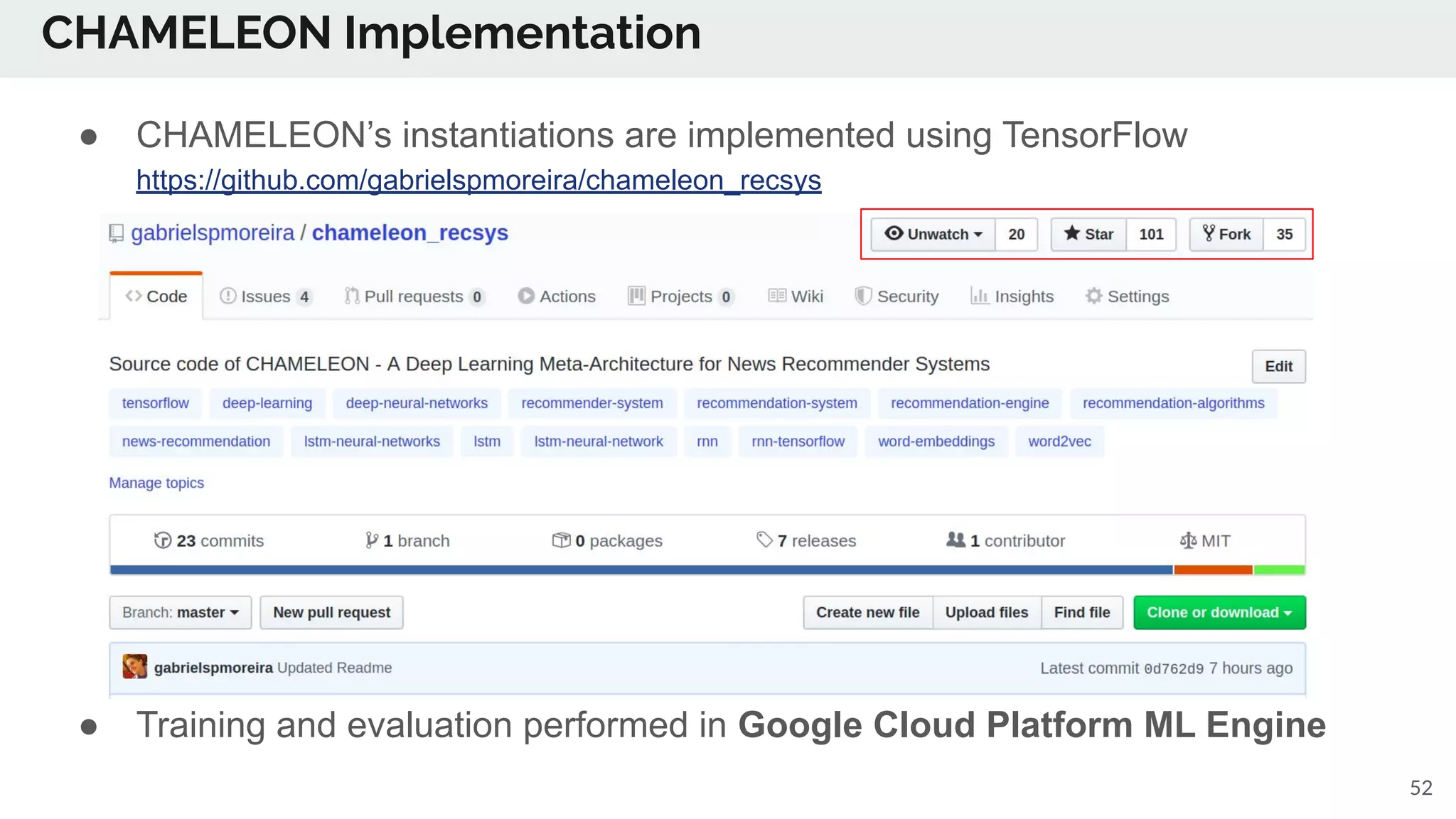Select the word-embeddings topic tag
The width and height of the screenshot is (1456, 819).
936,441
